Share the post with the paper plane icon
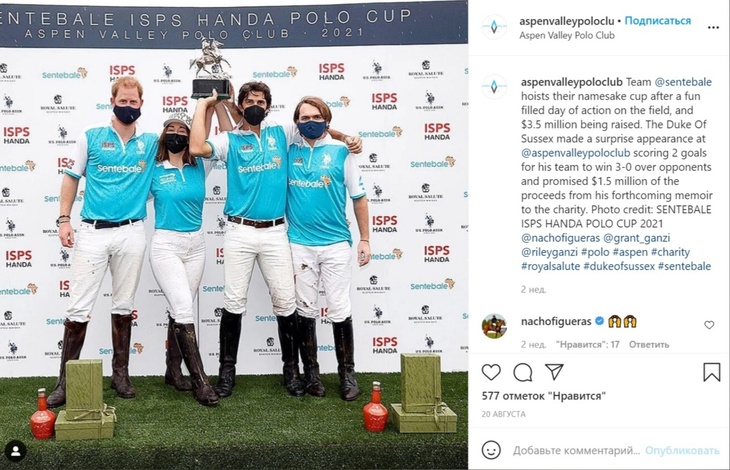The width and height of the screenshot is (730, 470). tap(554, 372)
